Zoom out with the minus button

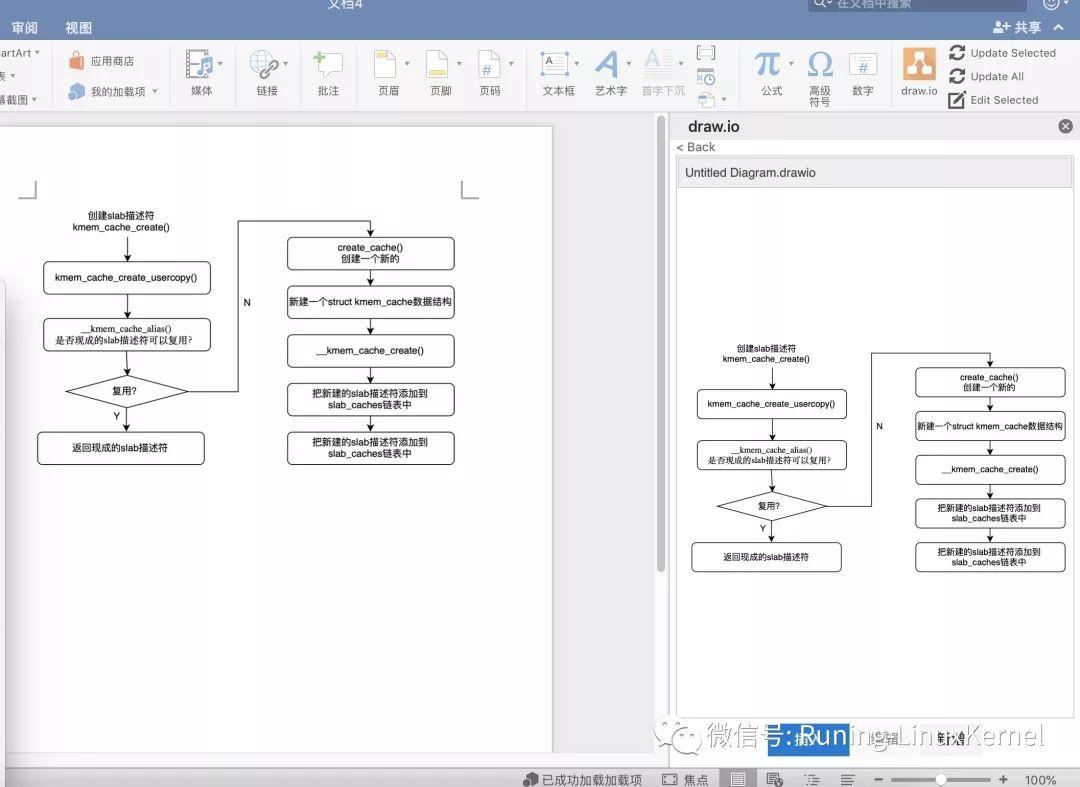(x=879, y=779)
